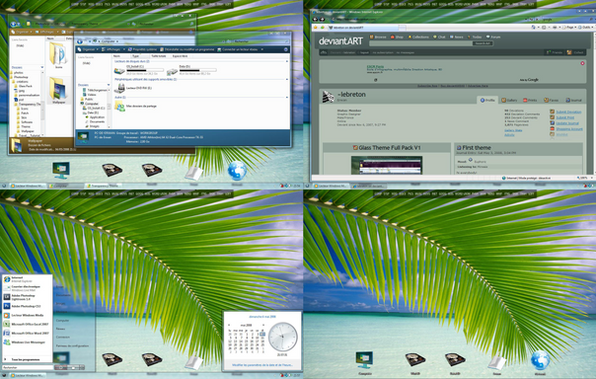Click the Update Journal link
Screen dimensions: 596x379
tap(567, 123)
